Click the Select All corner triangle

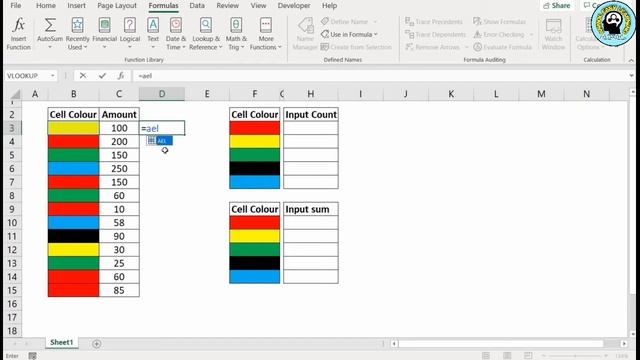coord(15,94)
